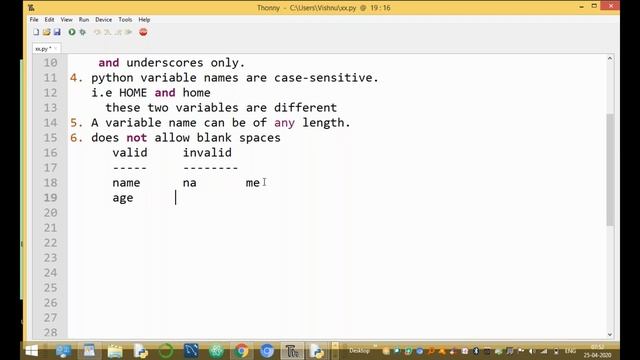The image size is (640, 360).
Task: Click the Desktop toolbar label in the taskbar
Action: tap(359, 351)
